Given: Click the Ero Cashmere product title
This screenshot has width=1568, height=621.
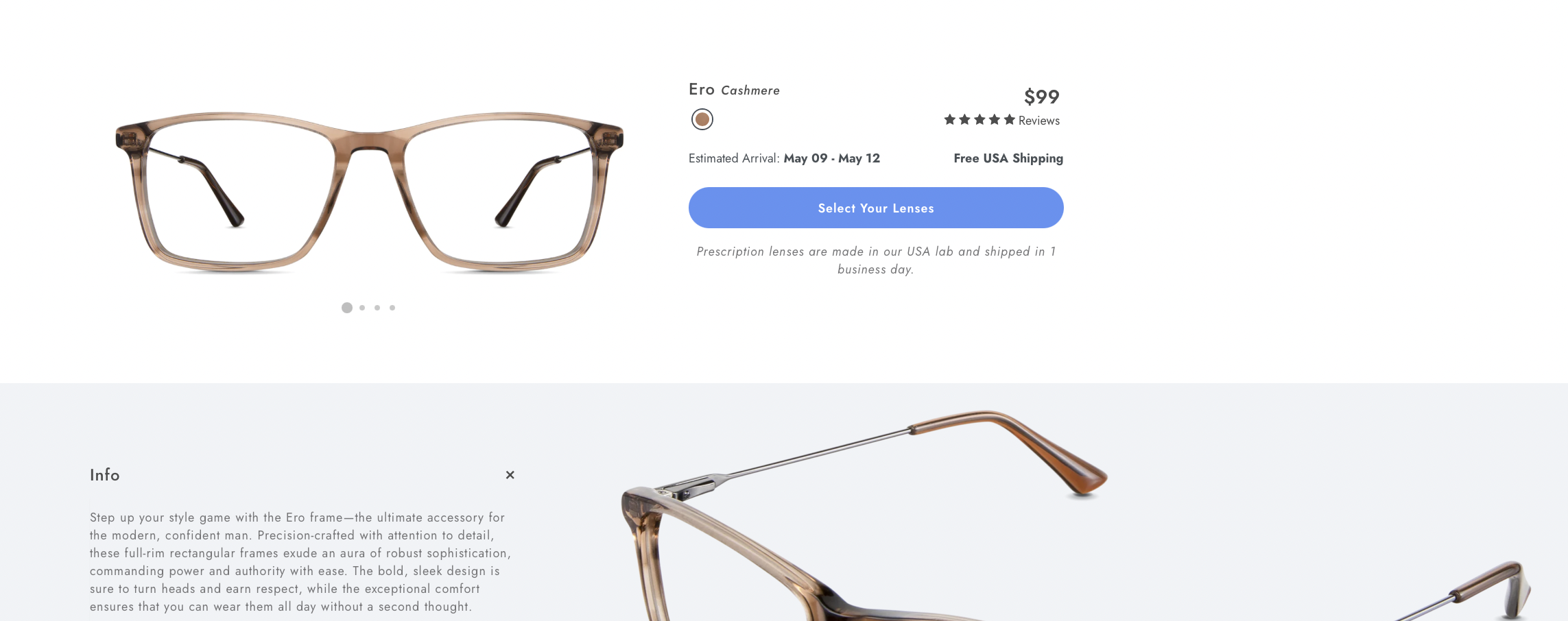Looking at the screenshot, I should click(x=734, y=90).
